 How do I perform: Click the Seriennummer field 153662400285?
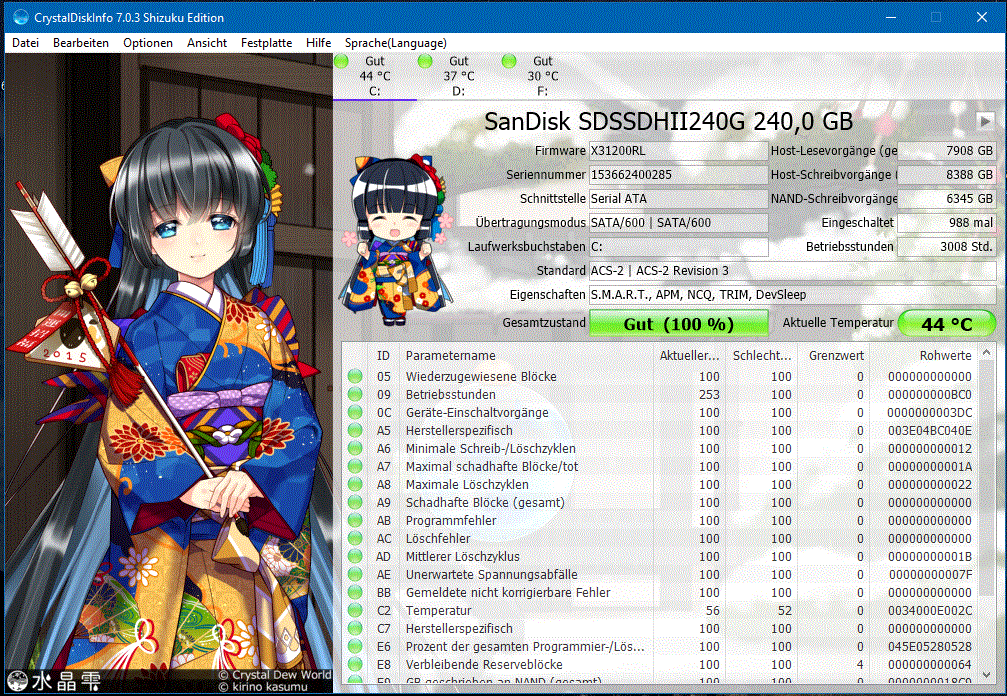click(x=678, y=175)
